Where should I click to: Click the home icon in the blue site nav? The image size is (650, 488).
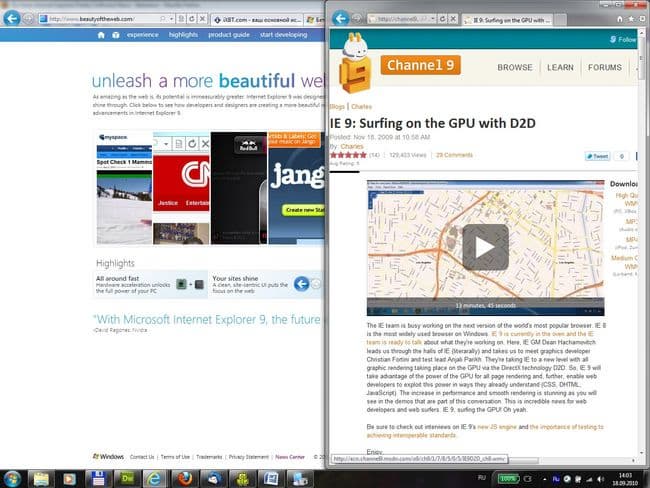[101, 35]
